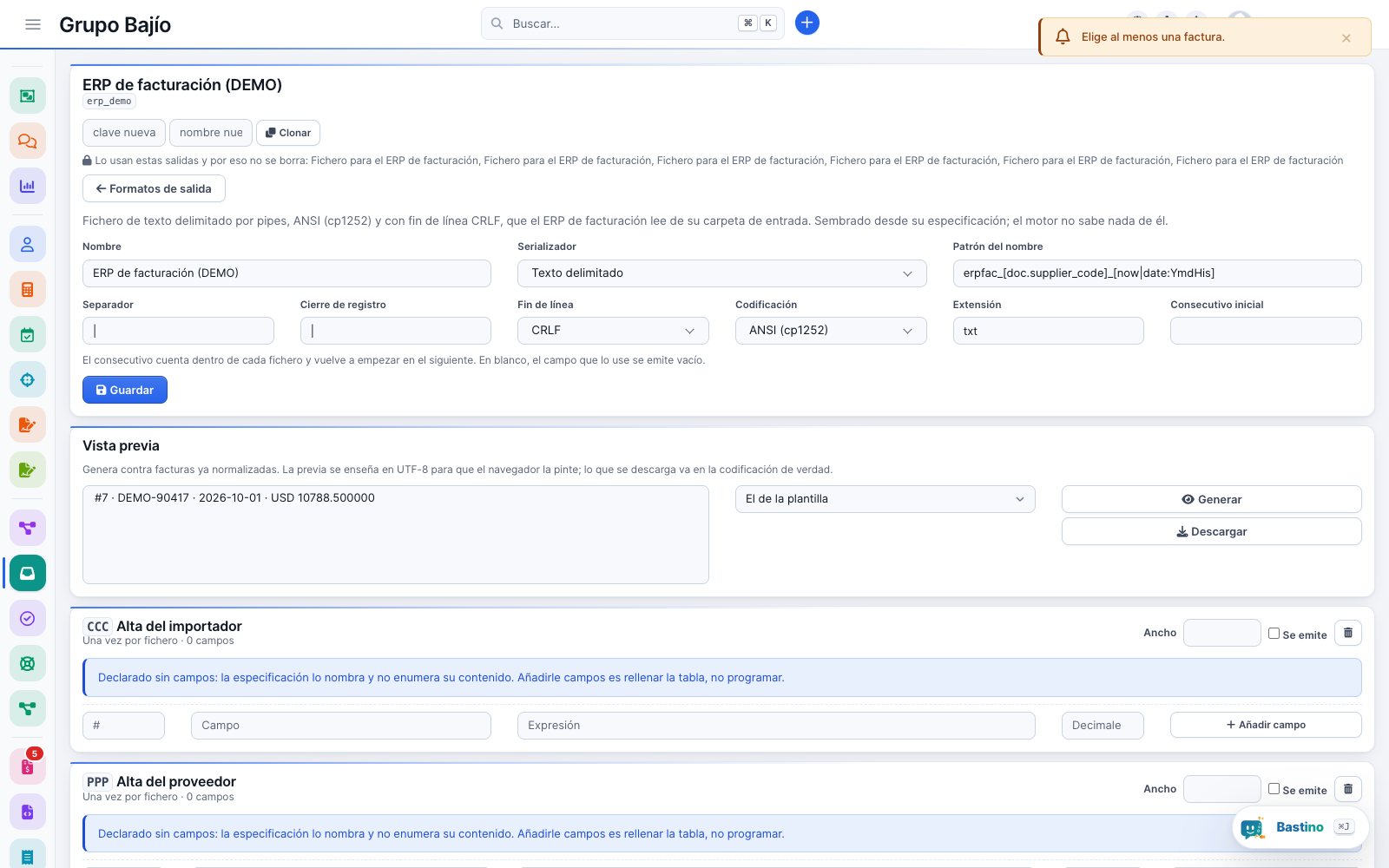Open the bar chart sidebar icon
Viewport: 1389px width, 868px height.
(28, 186)
